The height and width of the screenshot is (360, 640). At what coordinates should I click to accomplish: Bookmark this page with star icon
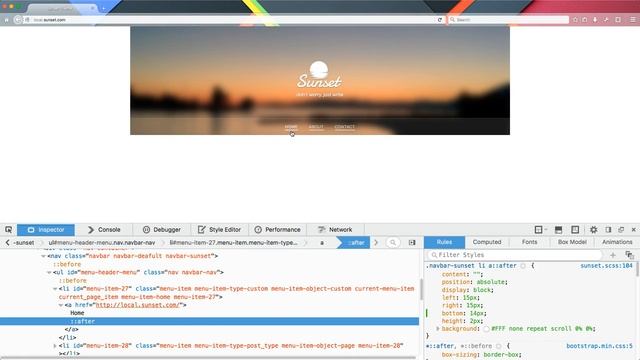click(575, 20)
